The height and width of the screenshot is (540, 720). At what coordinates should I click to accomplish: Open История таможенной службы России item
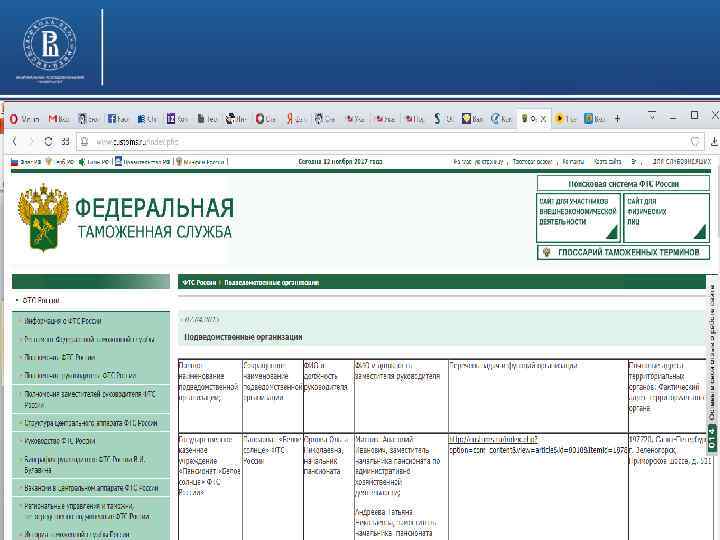(x=90, y=534)
